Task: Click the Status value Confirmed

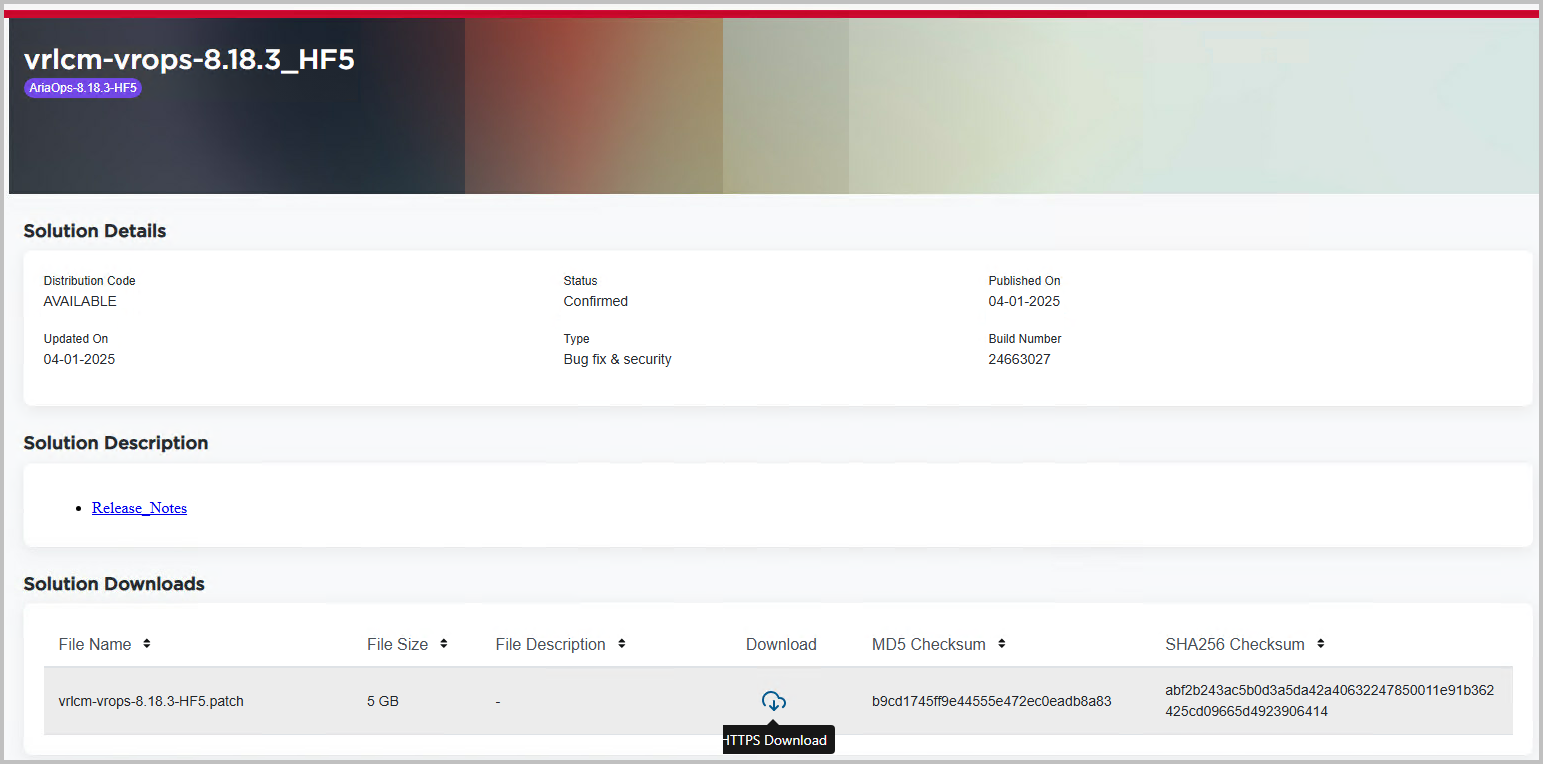Action: (x=596, y=301)
